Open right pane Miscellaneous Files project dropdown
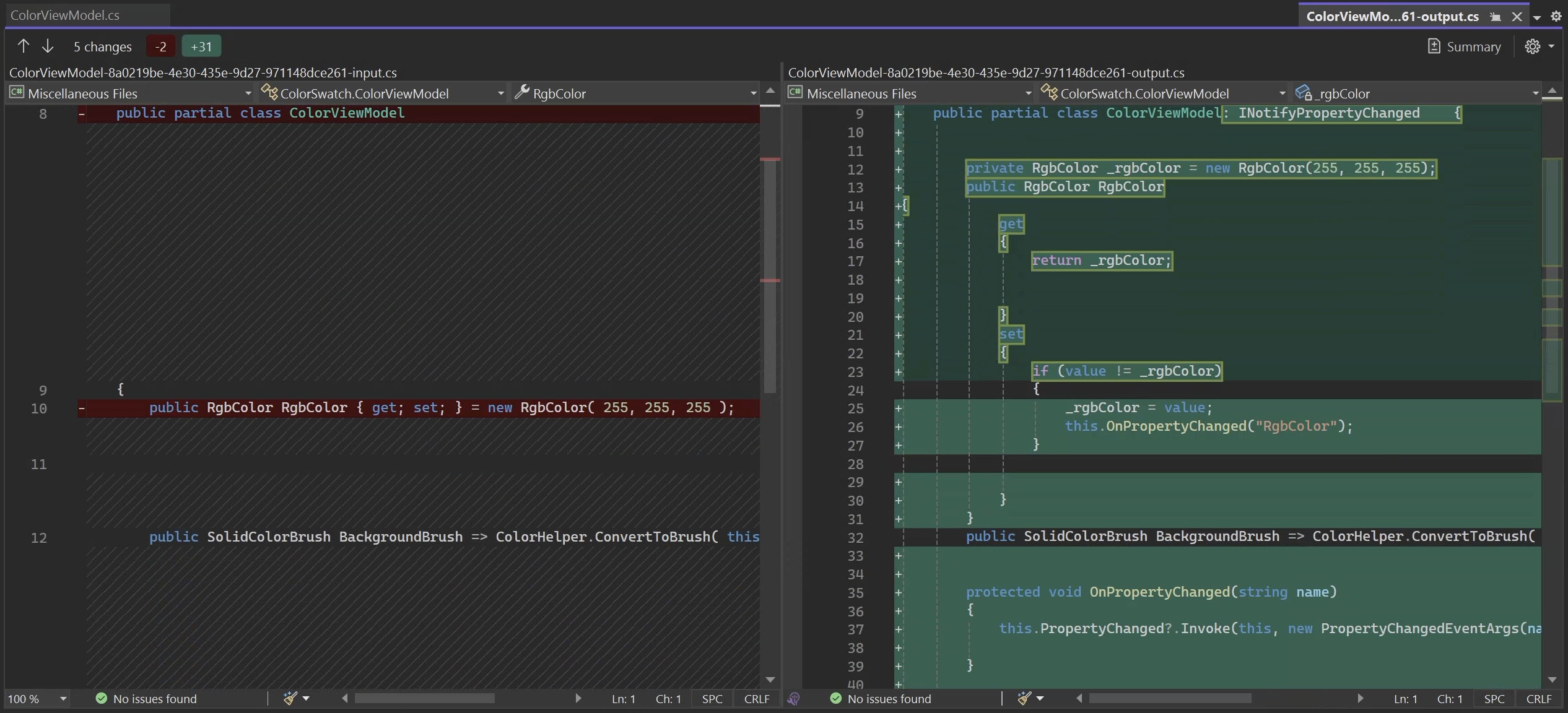 [x=910, y=93]
